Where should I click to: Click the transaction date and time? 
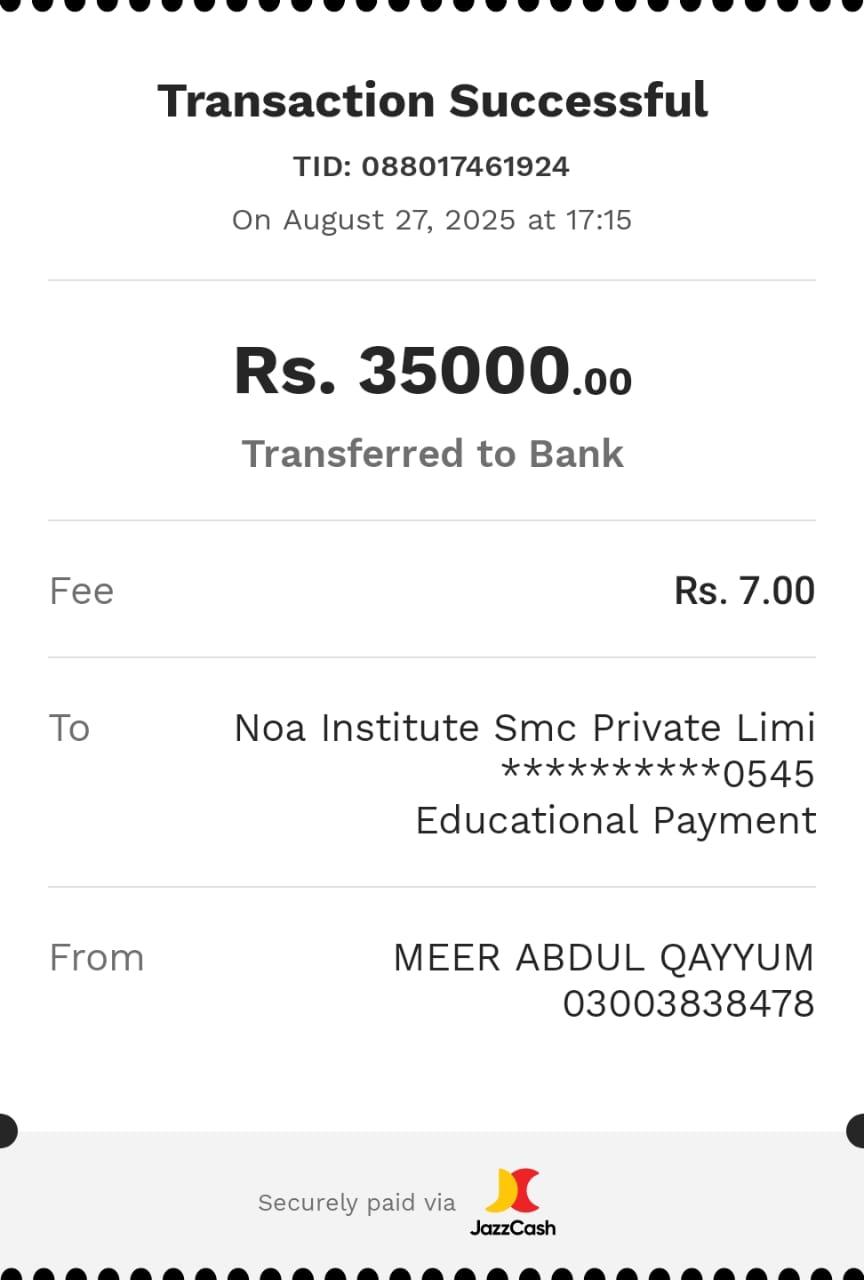pos(432,220)
